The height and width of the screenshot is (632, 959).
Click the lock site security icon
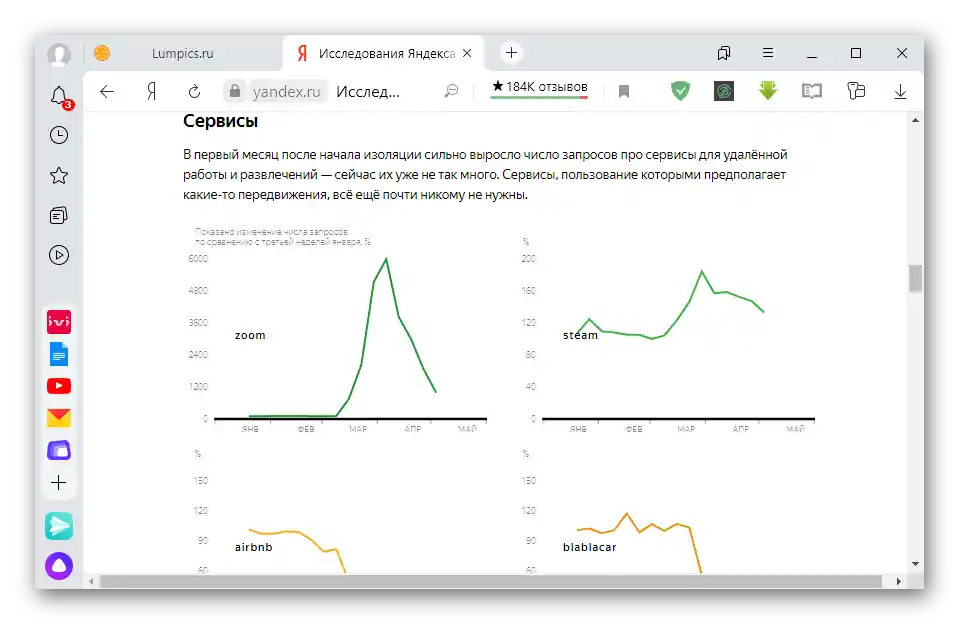point(235,91)
